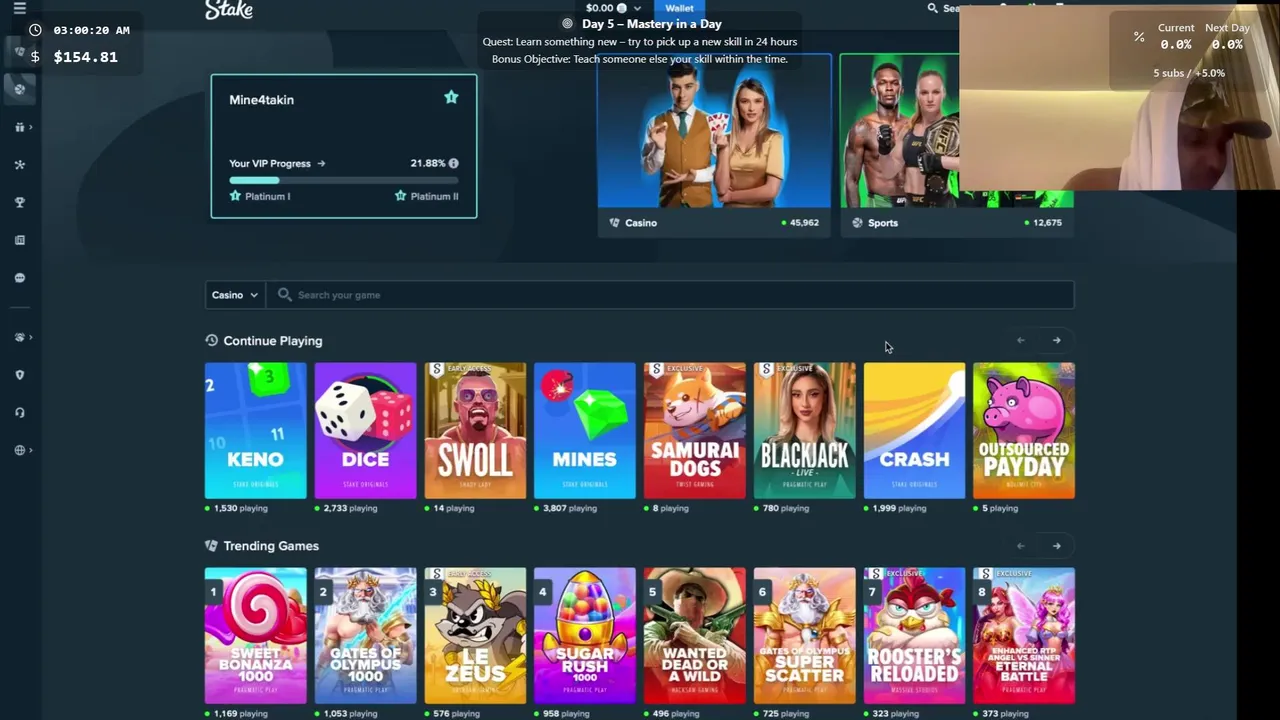Expand chevron next to globe icon
Viewport: 1280px width, 720px height.
31,450
